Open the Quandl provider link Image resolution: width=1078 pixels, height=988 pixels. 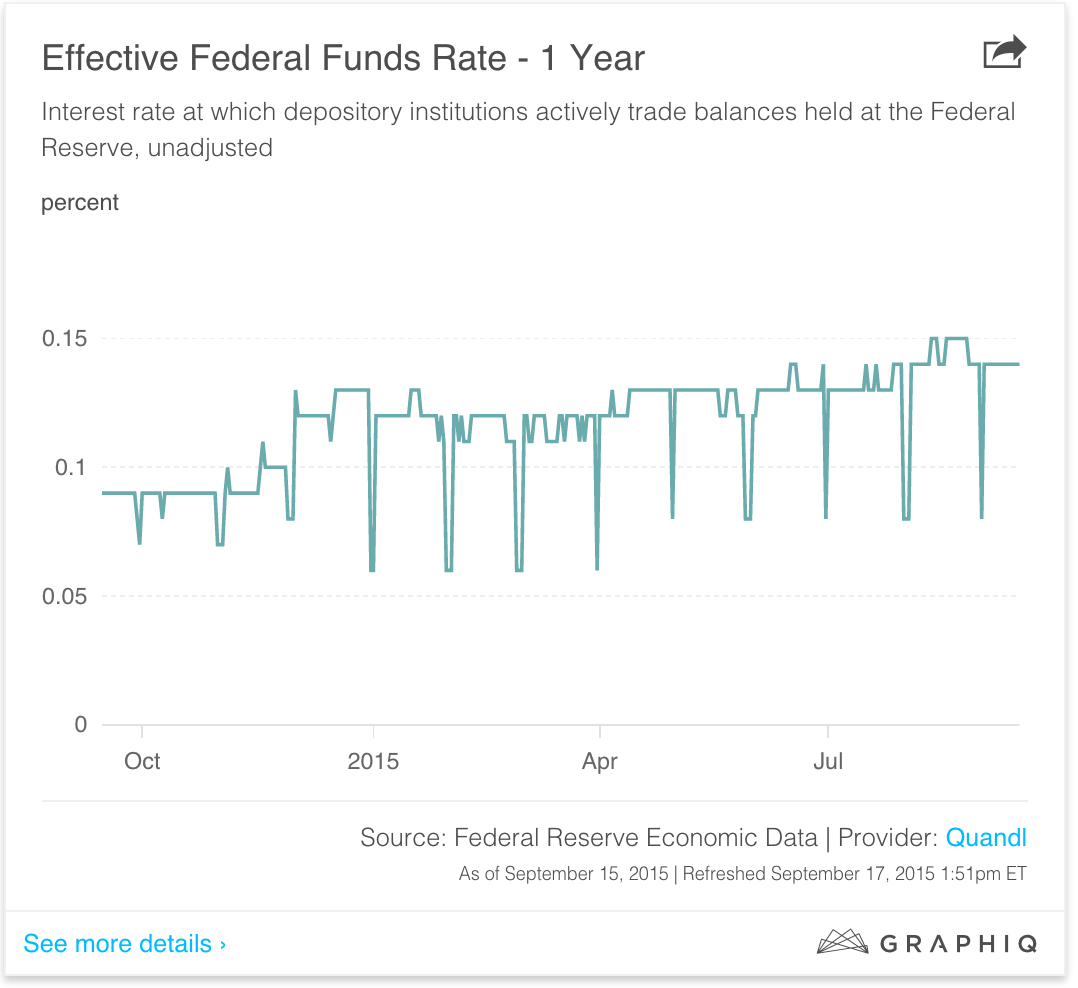[986, 837]
